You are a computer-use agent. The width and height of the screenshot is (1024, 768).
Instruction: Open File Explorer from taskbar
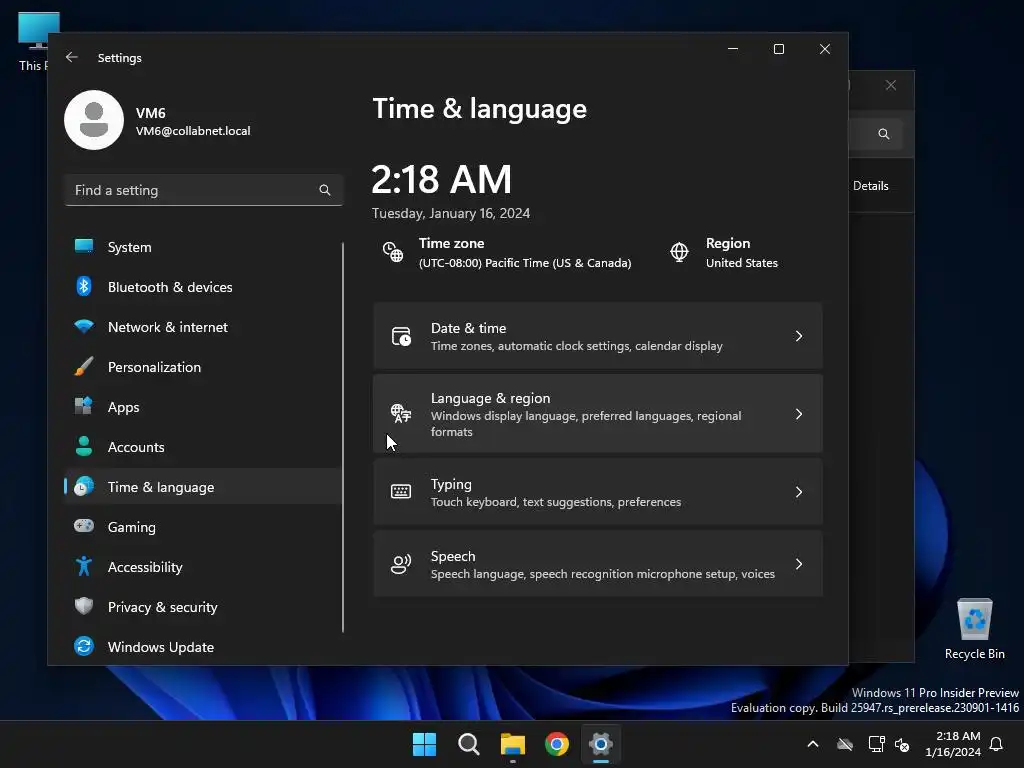coord(513,744)
